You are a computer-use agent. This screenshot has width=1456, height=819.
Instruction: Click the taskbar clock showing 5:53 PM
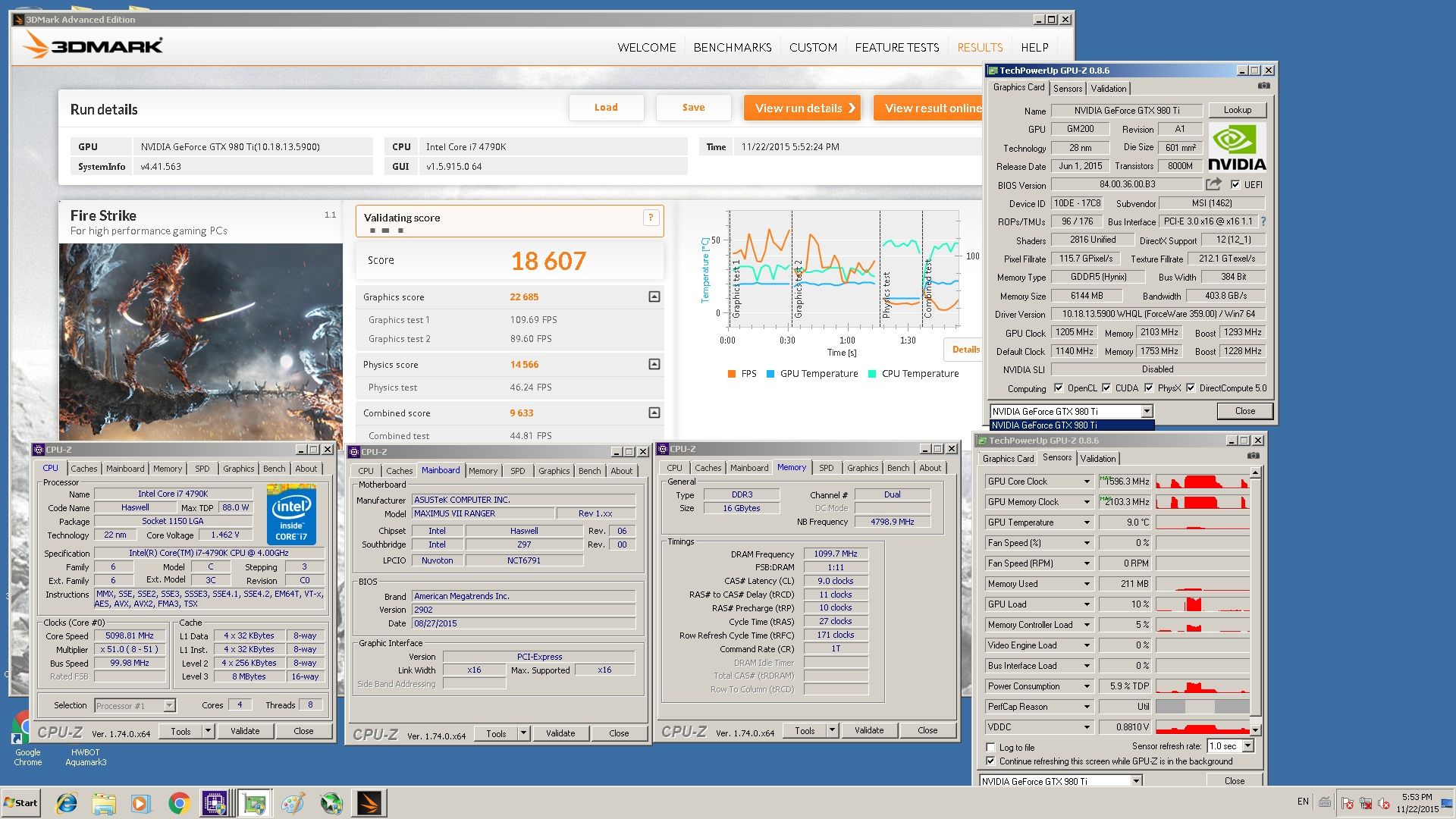coord(1416,802)
